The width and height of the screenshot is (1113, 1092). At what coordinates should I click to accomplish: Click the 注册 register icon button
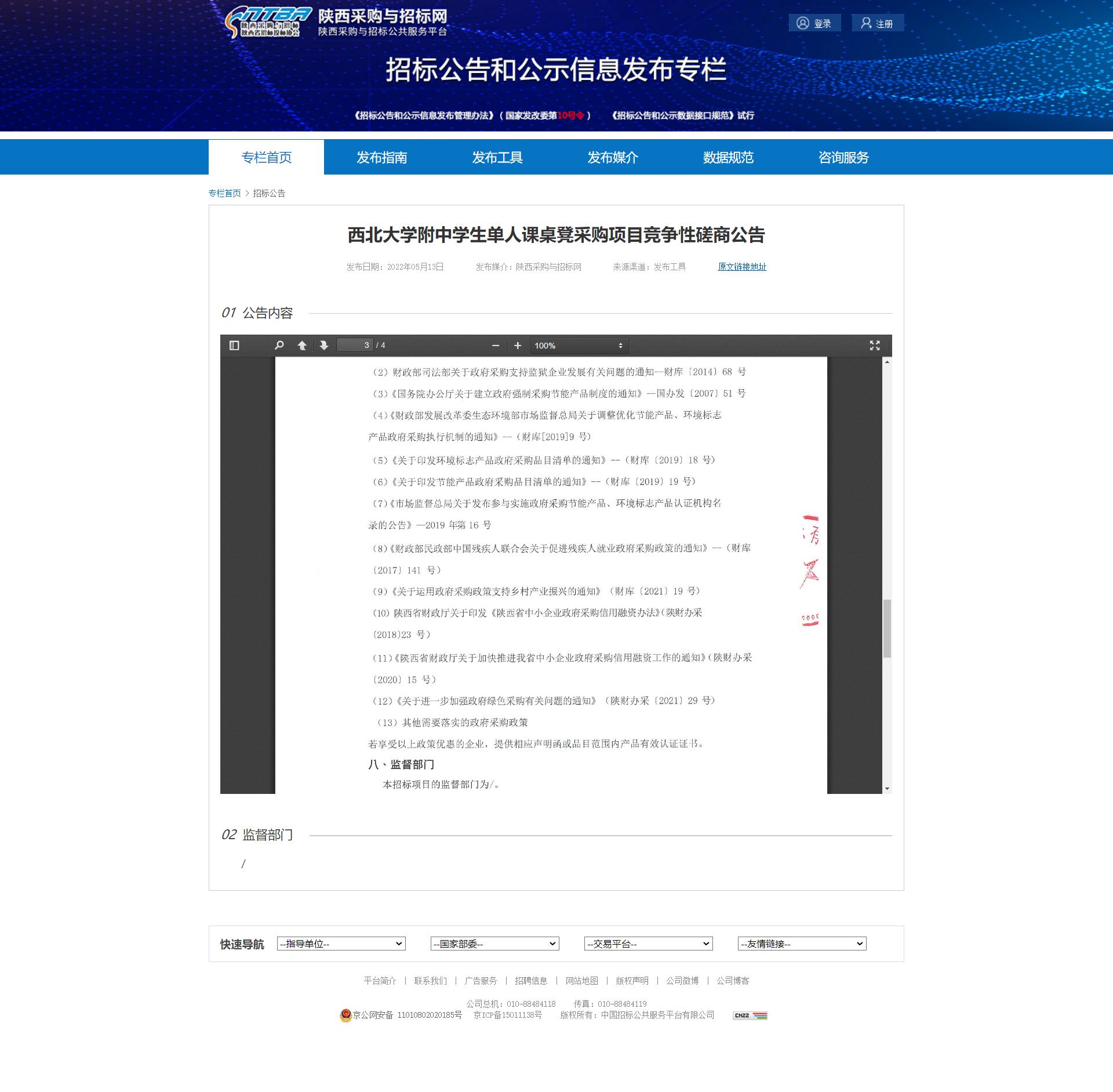878,23
